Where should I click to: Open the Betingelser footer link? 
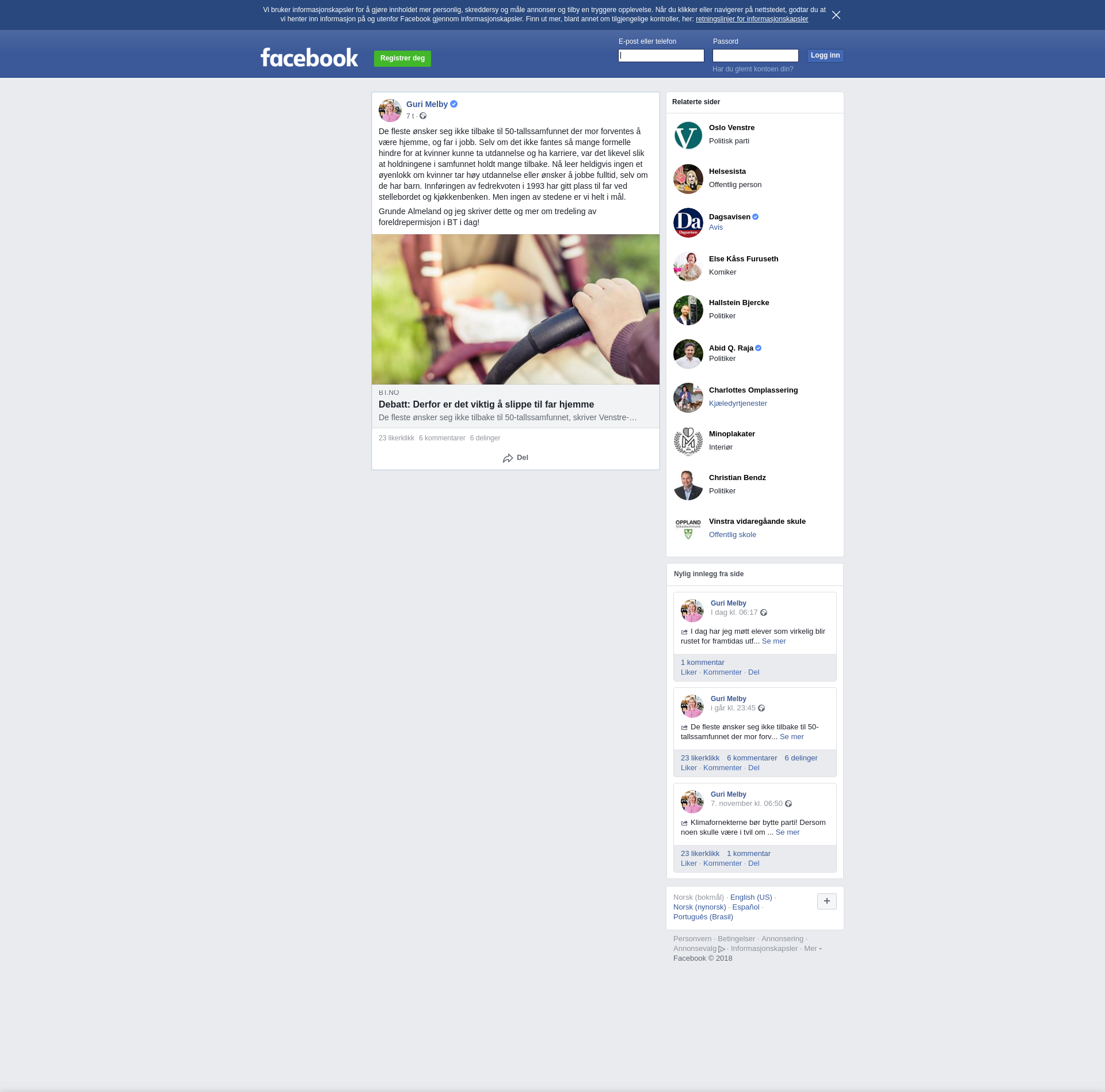pyautogui.click(x=736, y=939)
